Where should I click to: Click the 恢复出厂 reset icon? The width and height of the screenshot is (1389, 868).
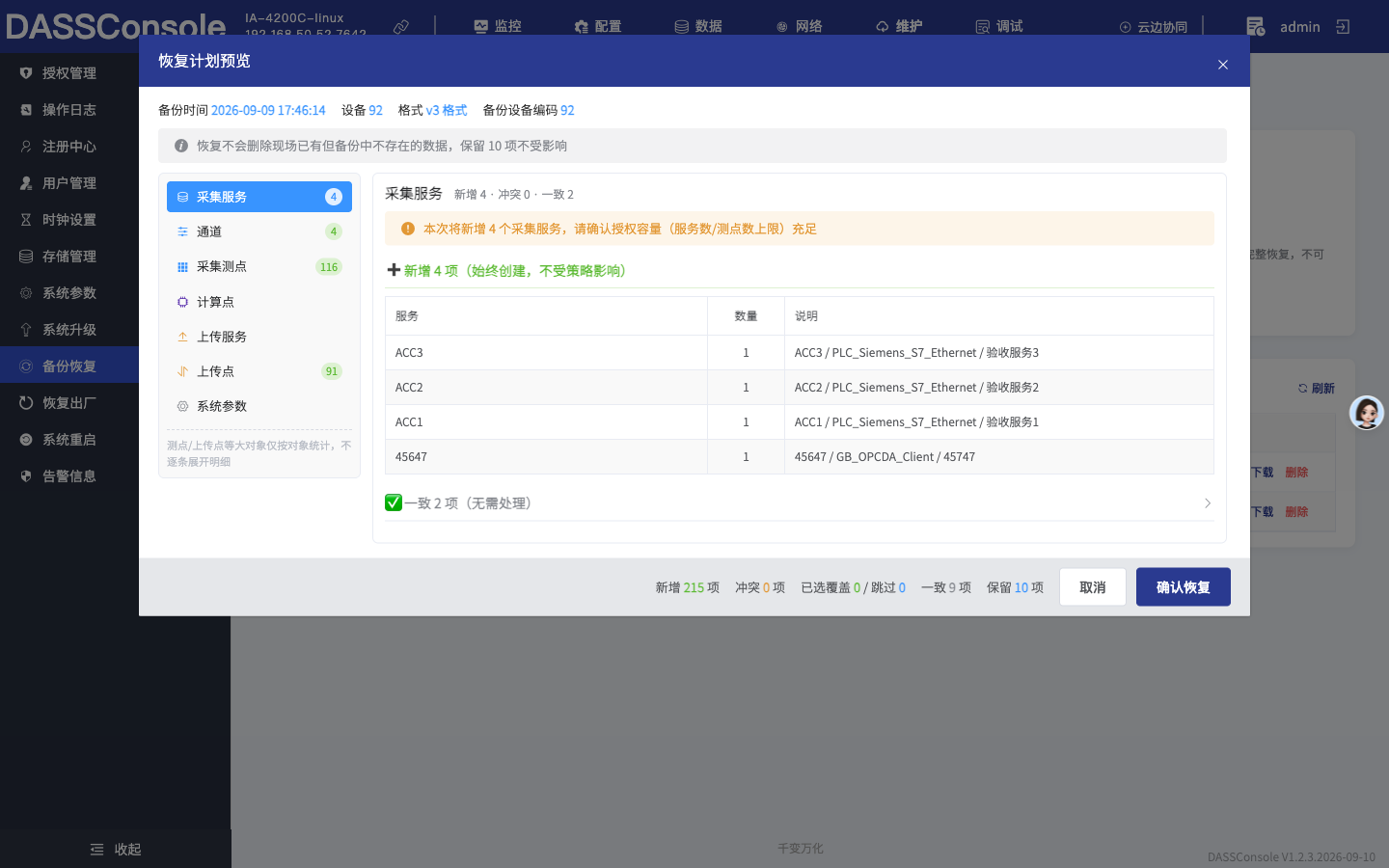click(x=26, y=403)
